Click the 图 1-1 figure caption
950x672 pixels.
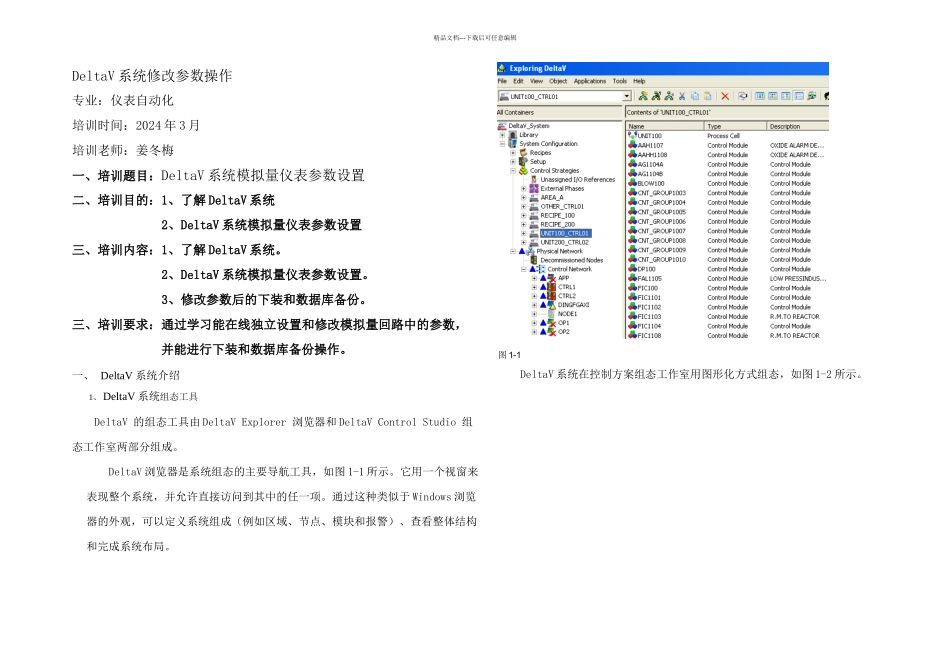coord(510,355)
